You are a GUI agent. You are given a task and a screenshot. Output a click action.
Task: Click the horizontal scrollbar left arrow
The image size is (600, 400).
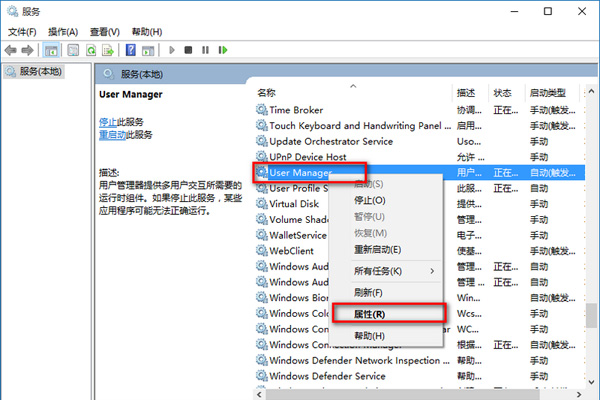tap(259, 394)
